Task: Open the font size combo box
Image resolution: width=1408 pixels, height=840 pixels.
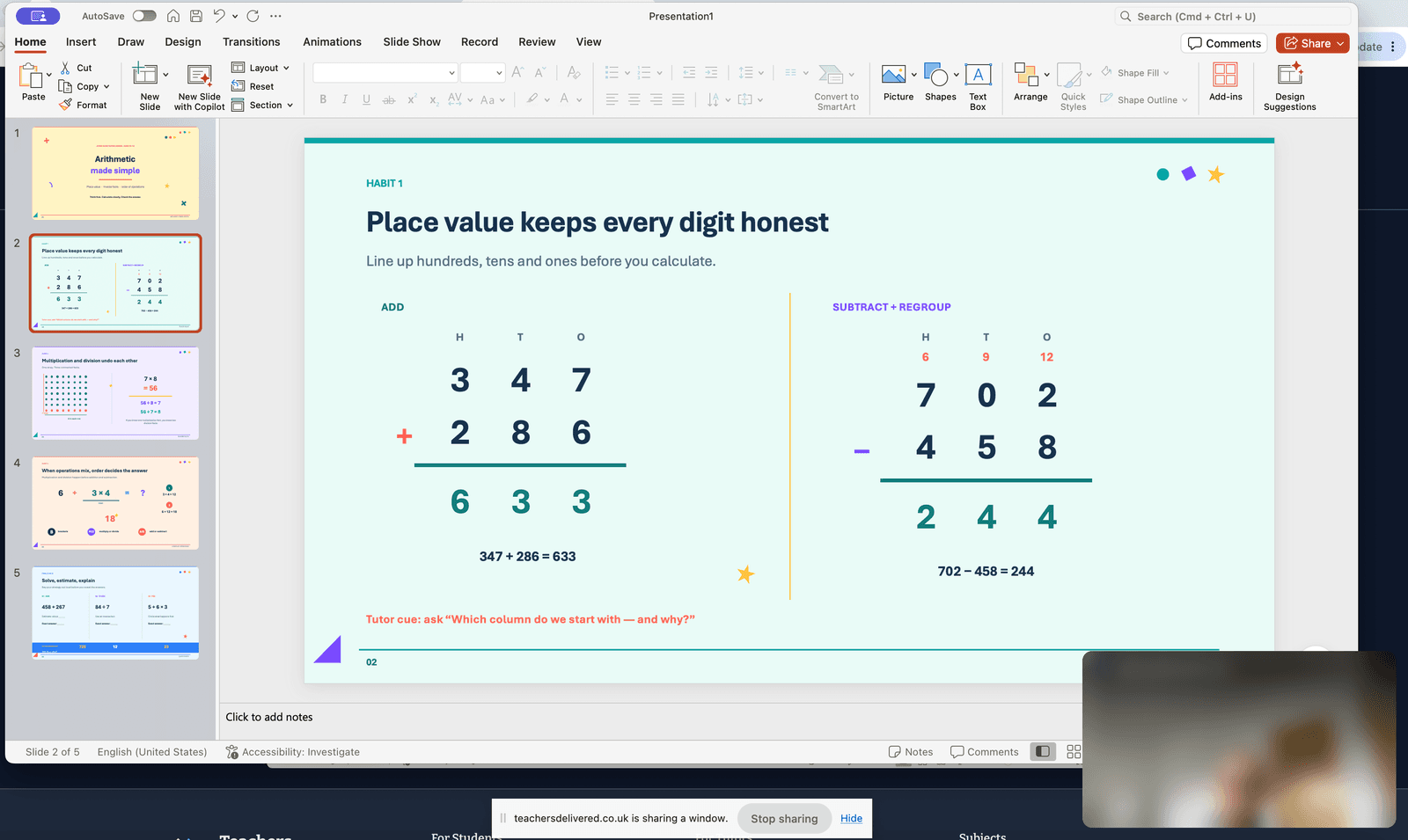Action: tap(482, 73)
